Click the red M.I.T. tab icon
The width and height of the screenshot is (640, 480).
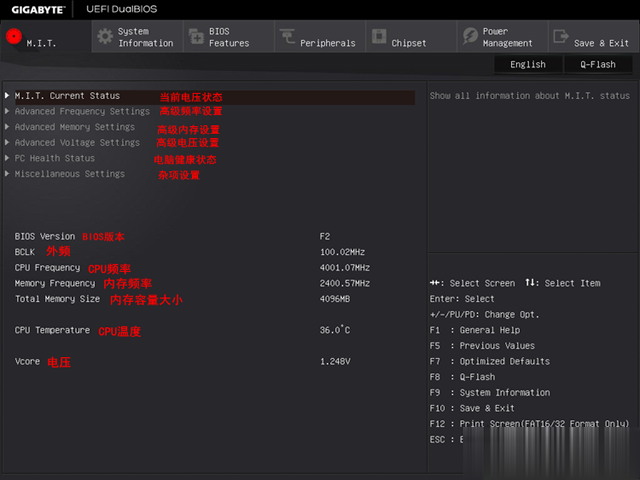click(x=14, y=36)
